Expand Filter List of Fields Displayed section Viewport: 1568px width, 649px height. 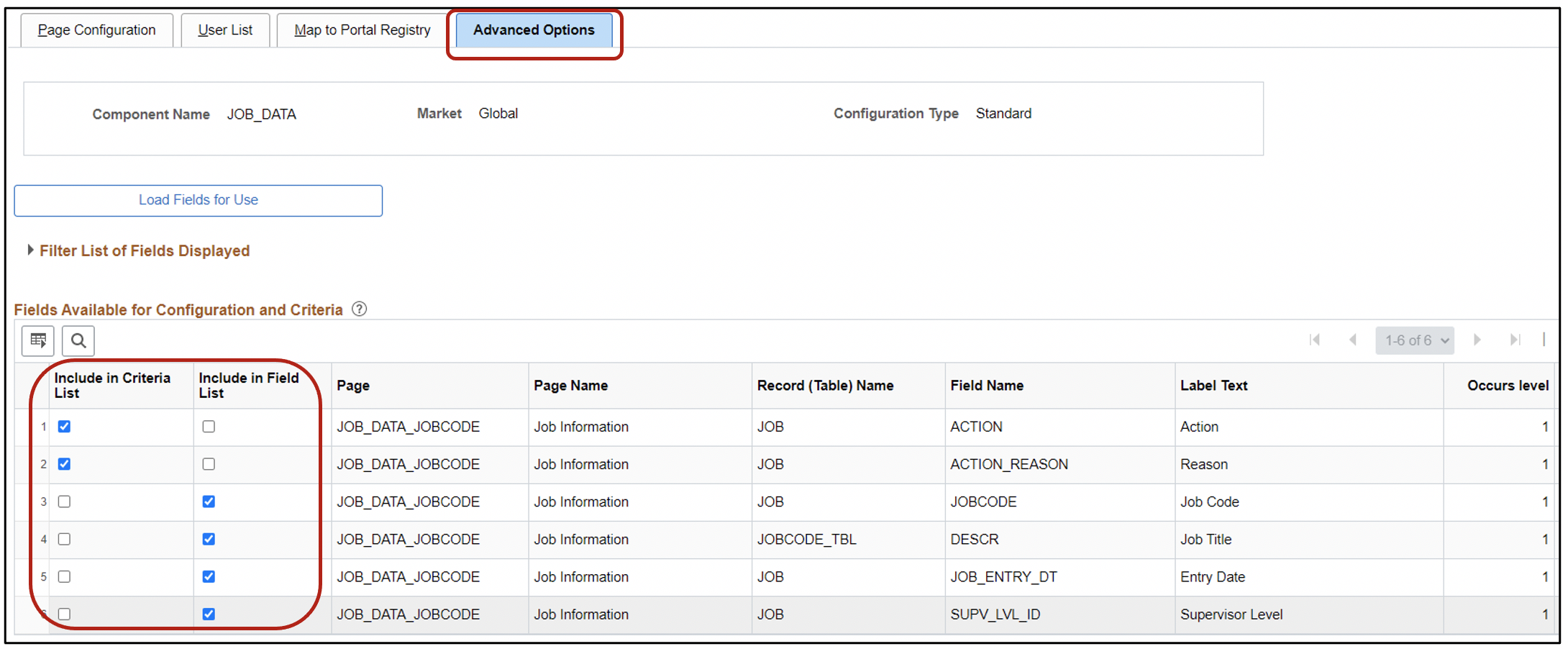144,251
